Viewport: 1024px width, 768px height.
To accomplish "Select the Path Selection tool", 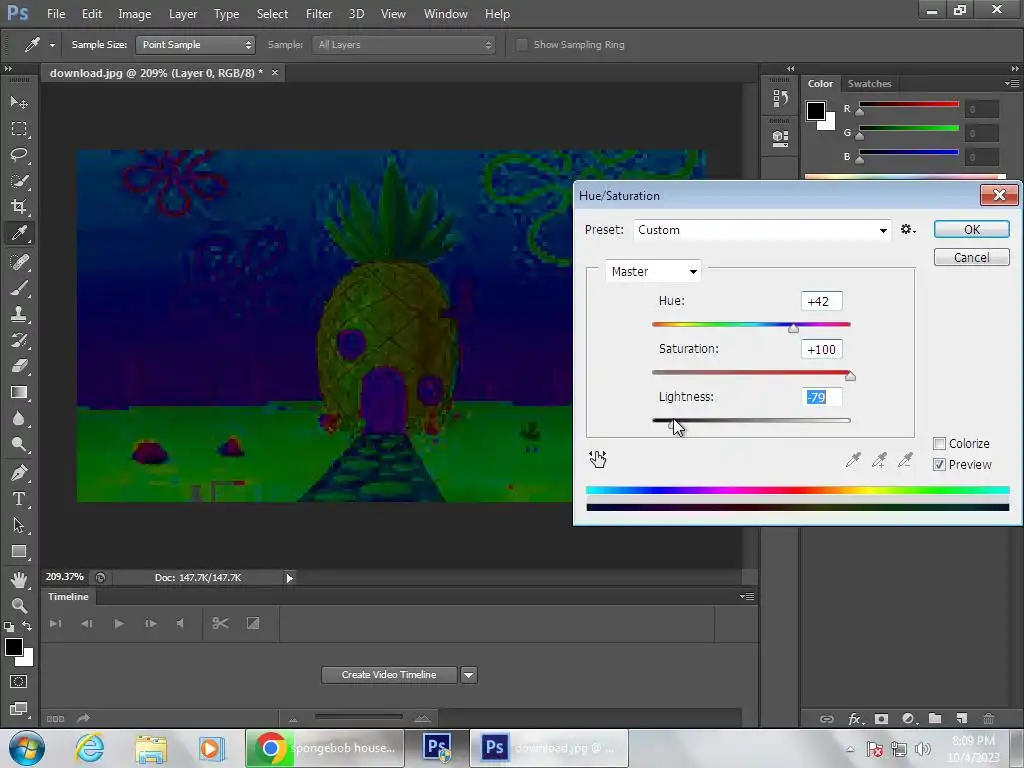I will [x=19, y=525].
